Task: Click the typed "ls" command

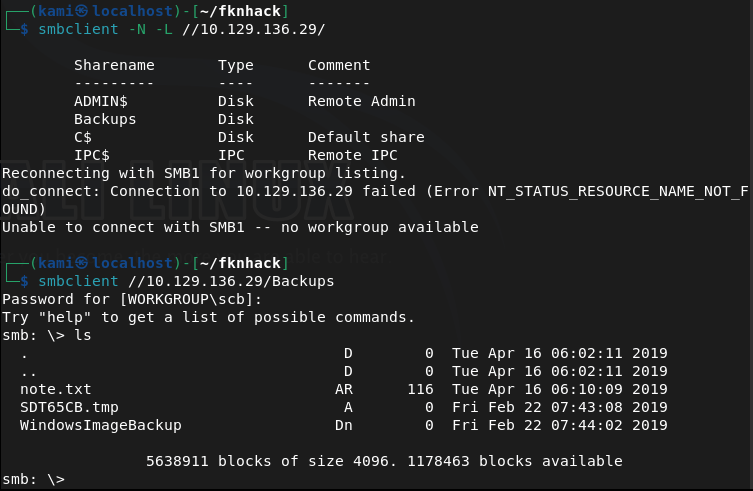Action: pos(83,335)
